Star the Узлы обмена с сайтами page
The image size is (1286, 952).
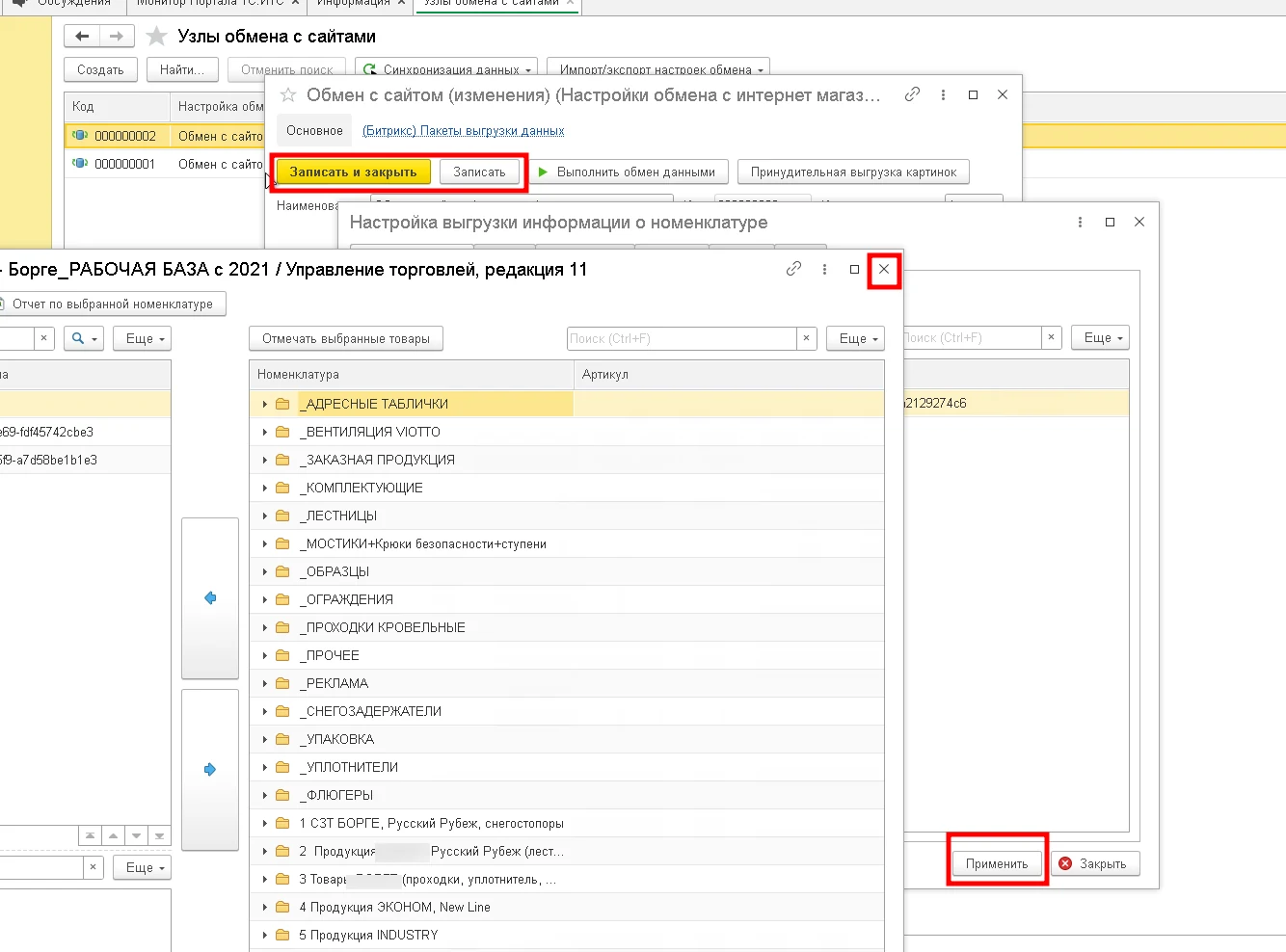pyautogui.click(x=156, y=37)
